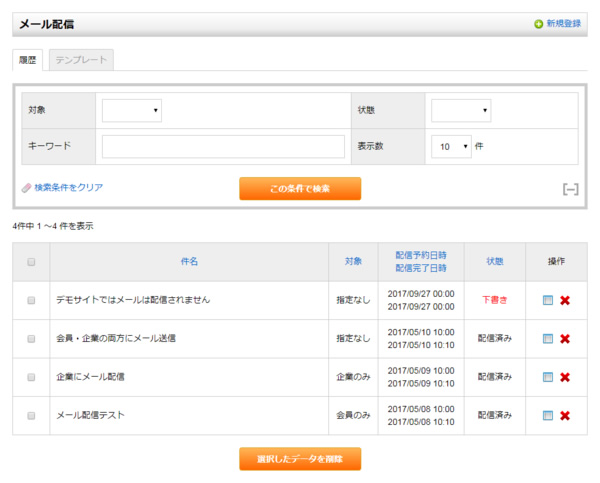The height and width of the screenshot is (483, 600).
Task: Check the row デモサイトではメールは配信されません
Action: point(31,300)
